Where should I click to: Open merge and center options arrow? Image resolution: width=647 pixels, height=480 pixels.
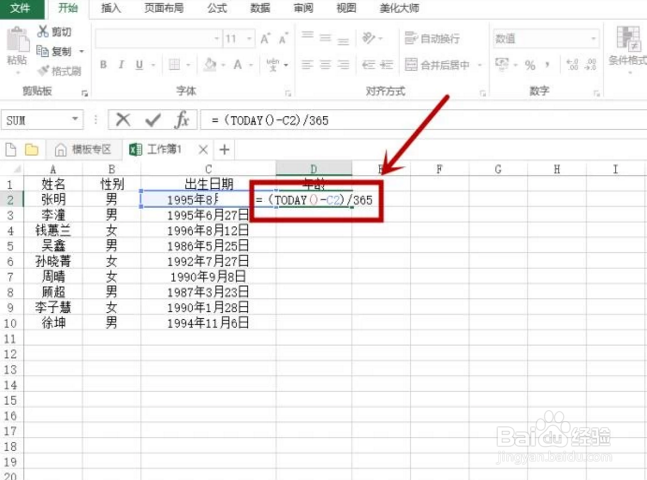tap(479, 65)
